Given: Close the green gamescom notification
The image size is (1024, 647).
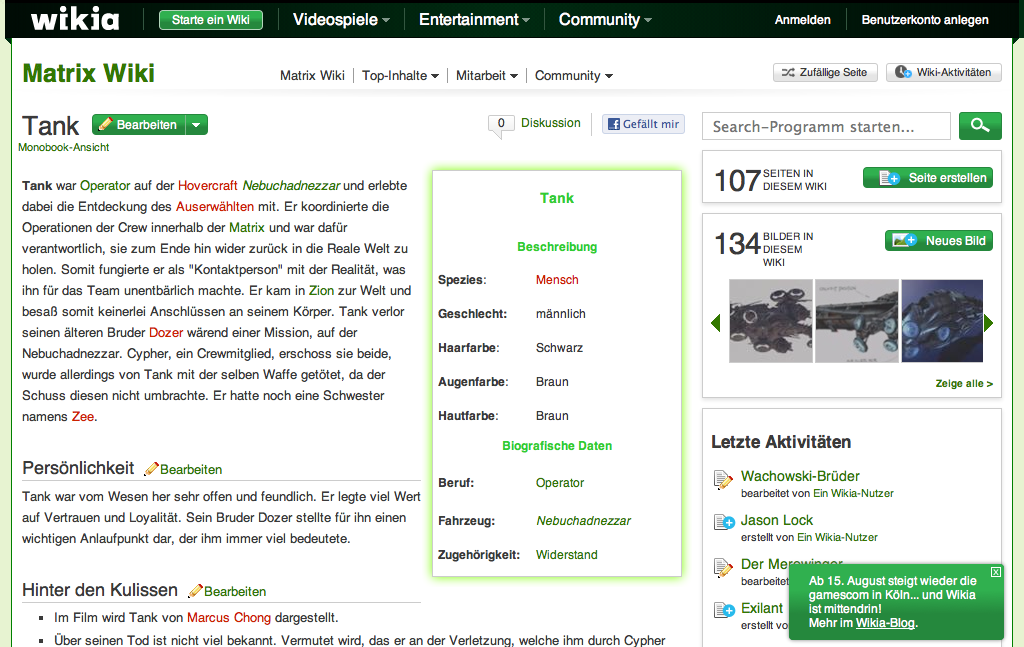Looking at the screenshot, I should pyautogui.click(x=995, y=572).
